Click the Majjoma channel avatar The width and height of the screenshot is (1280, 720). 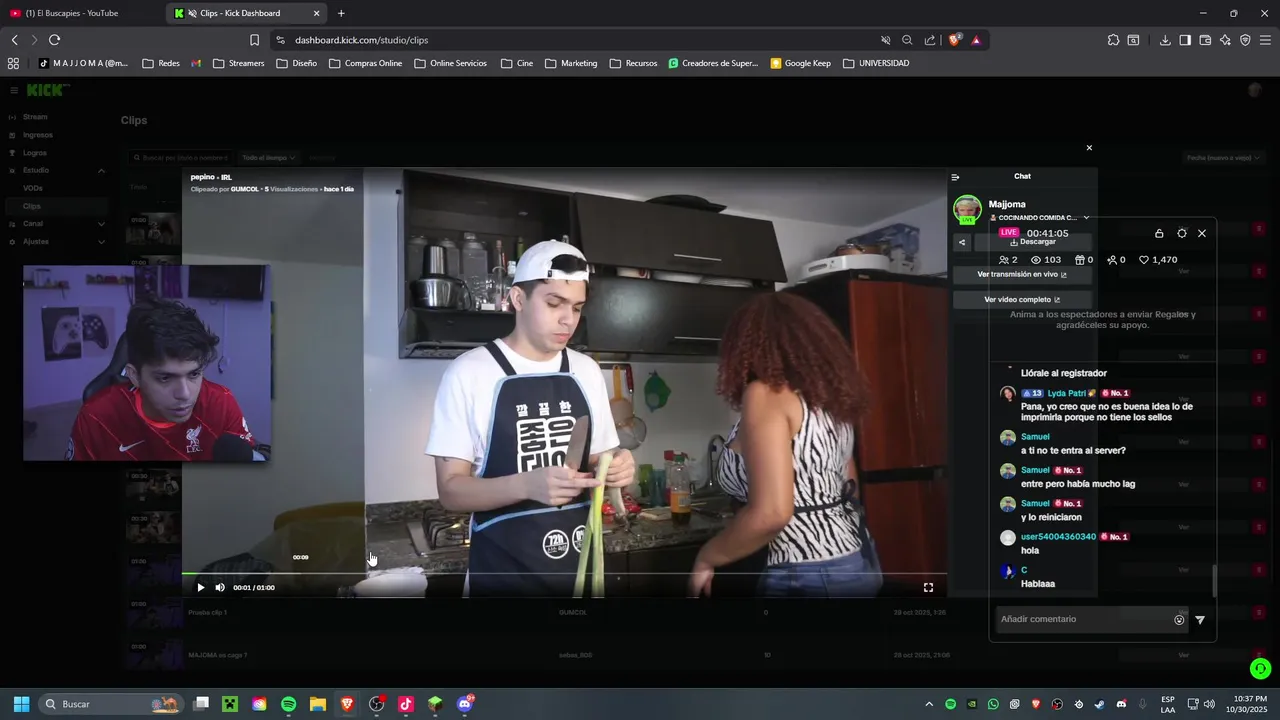point(967,209)
